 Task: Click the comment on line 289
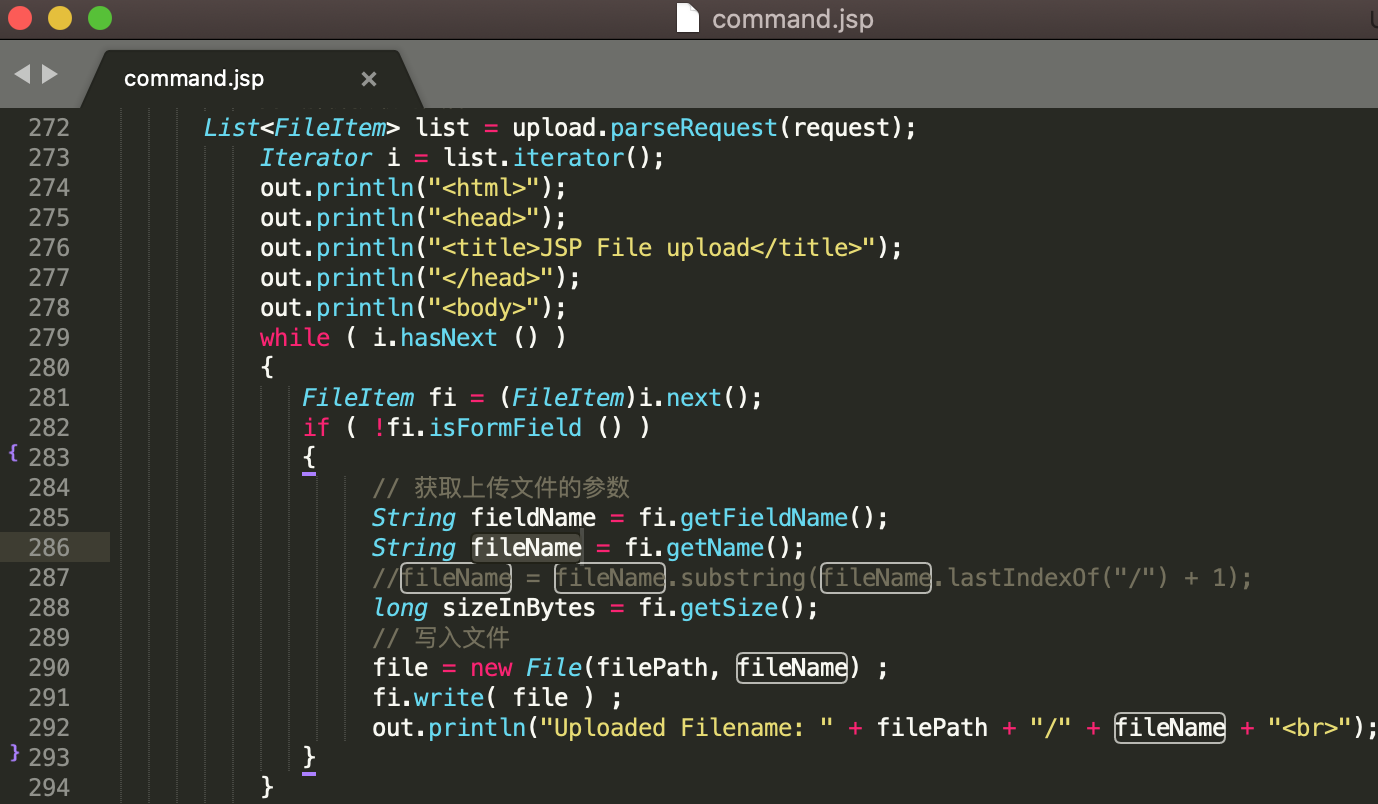click(441, 638)
